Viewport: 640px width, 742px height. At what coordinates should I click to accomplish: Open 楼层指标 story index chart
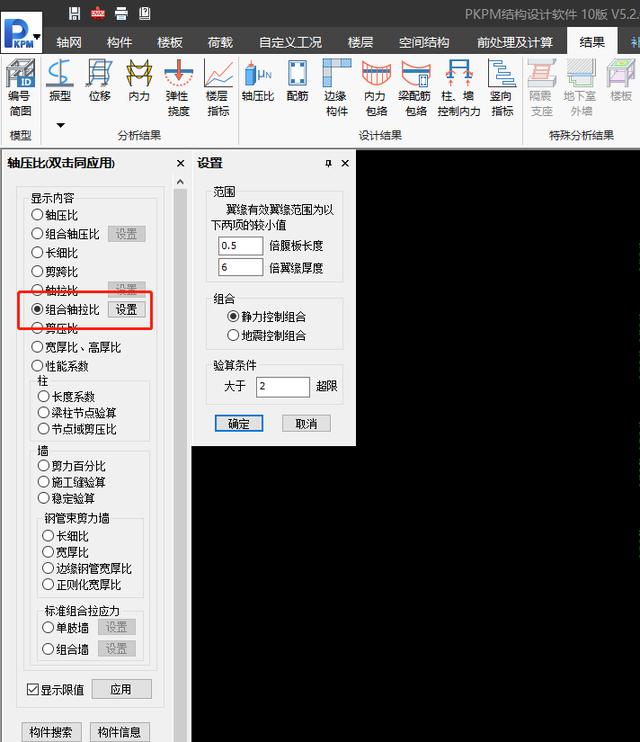pos(218,88)
